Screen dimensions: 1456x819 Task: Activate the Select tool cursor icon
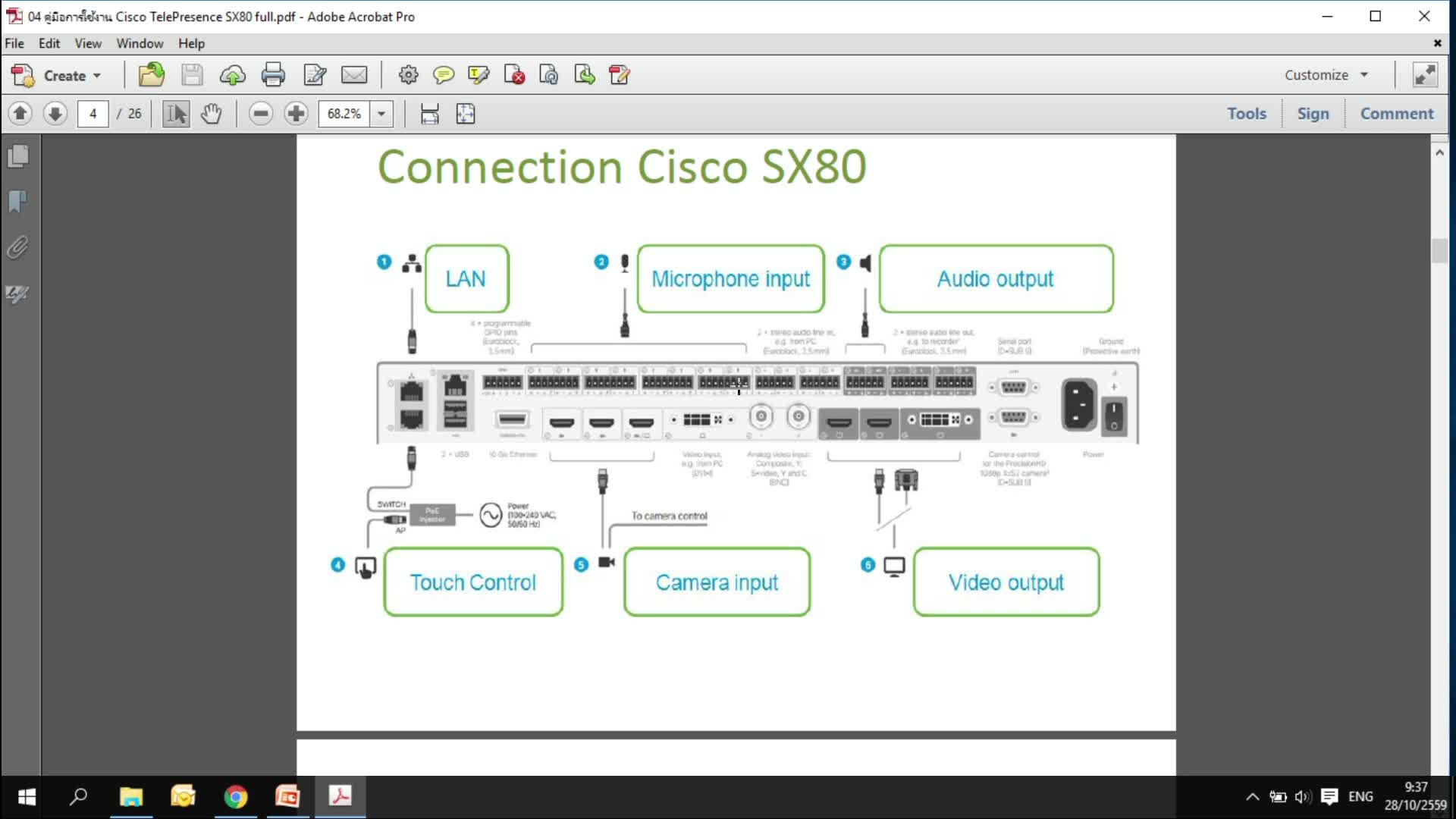click(x=176, y=114)
